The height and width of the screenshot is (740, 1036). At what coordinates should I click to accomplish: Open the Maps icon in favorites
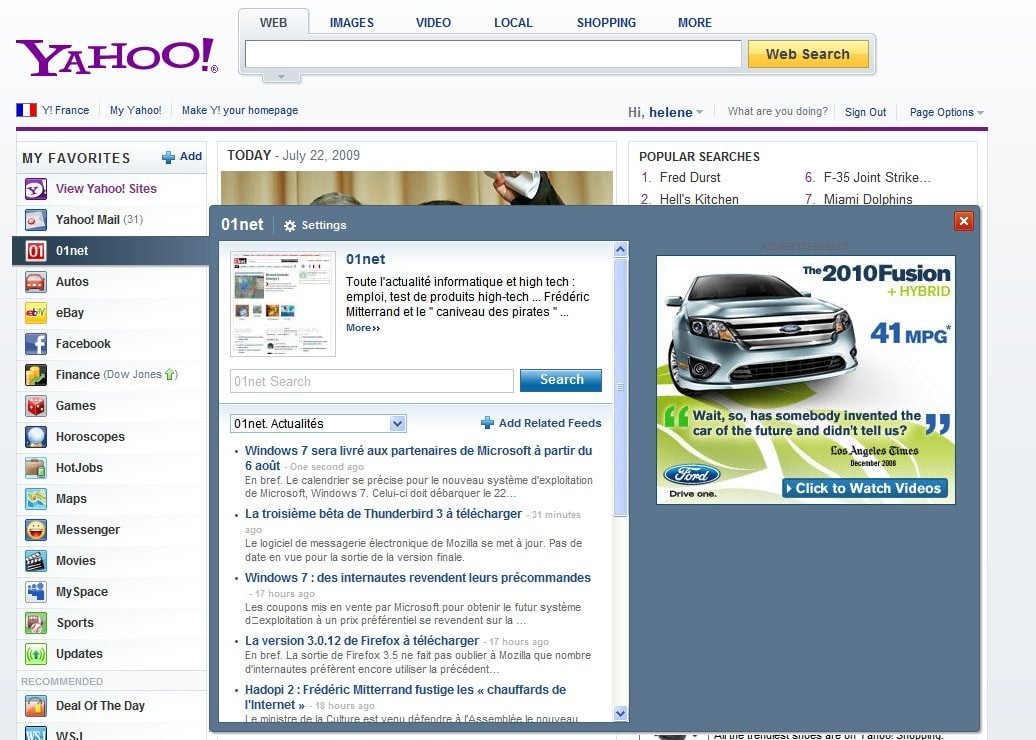pos(36,499)
